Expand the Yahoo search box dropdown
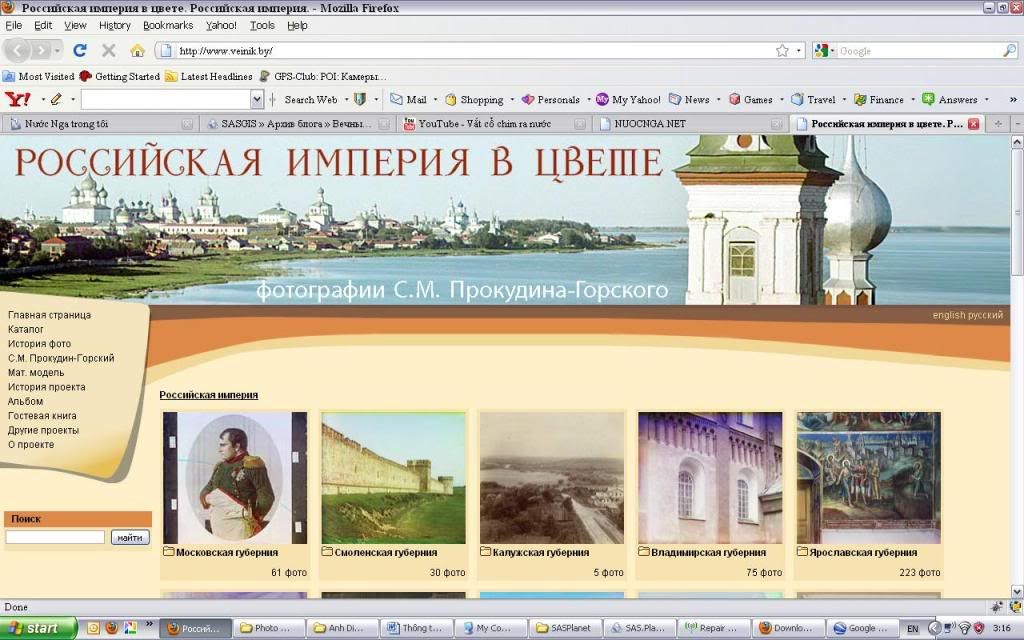The image size is (1024, 640). 257,99
